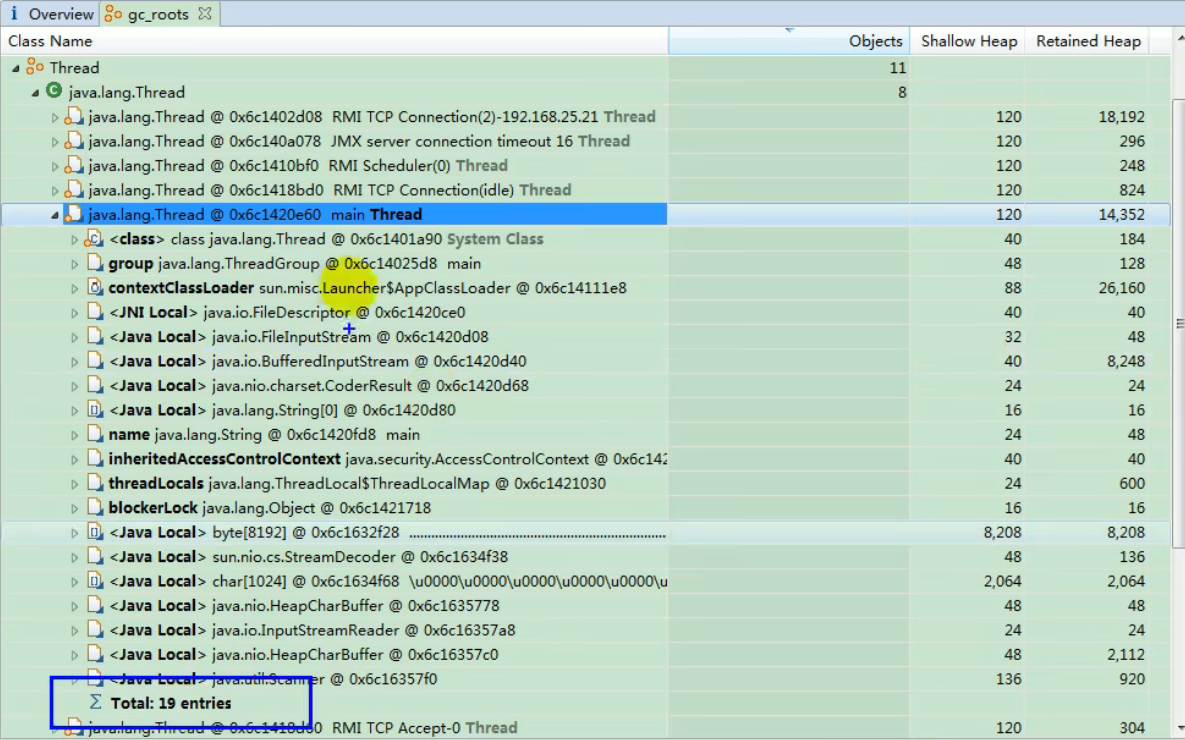Click the array icon for java.lang.String[0]
The image size is (1185, 740).
click(94, 410)
